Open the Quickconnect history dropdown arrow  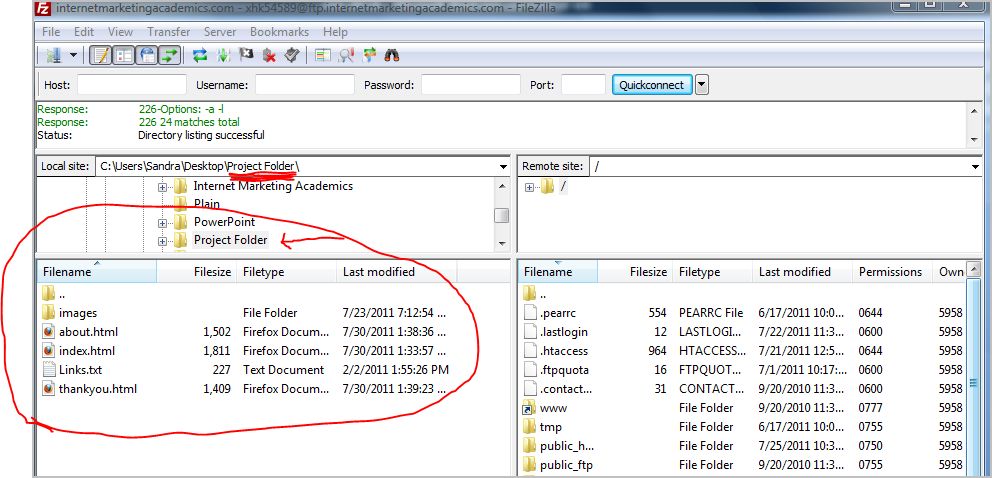point(701,85)
